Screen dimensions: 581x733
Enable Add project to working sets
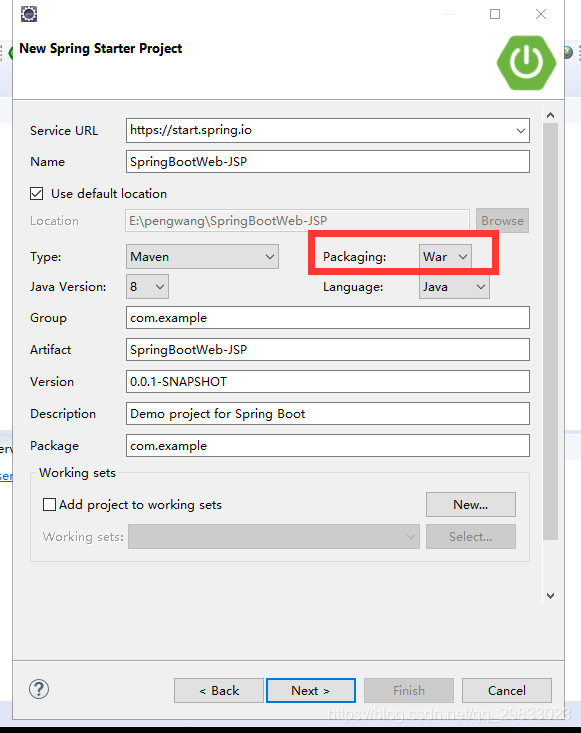[x=49, y=504]
